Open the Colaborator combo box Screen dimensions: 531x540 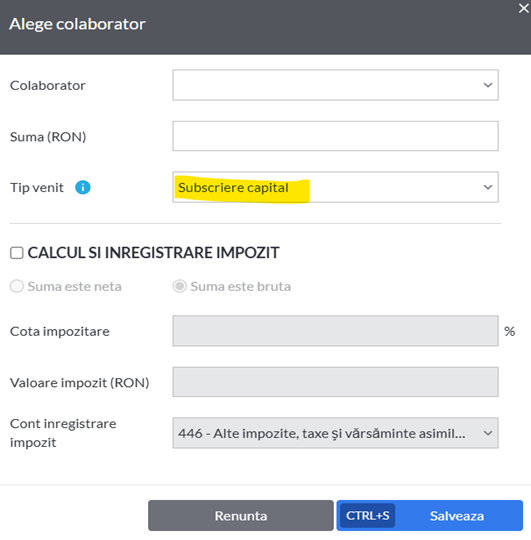click(x=335, y=85)
